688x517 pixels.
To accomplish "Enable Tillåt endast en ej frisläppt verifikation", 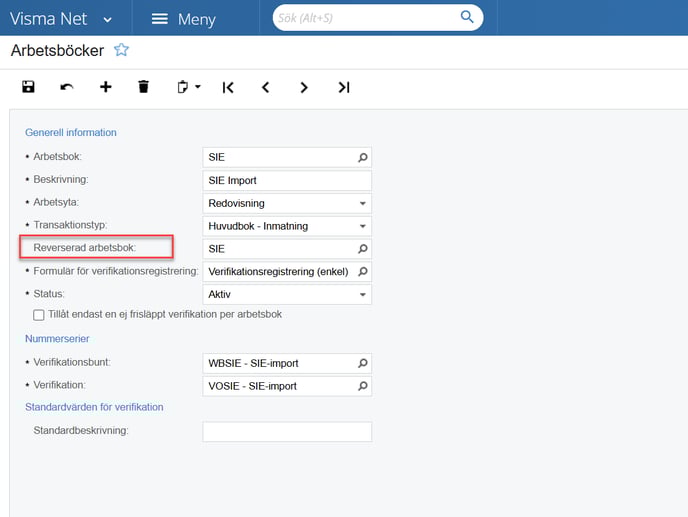I will pos(39,314).
